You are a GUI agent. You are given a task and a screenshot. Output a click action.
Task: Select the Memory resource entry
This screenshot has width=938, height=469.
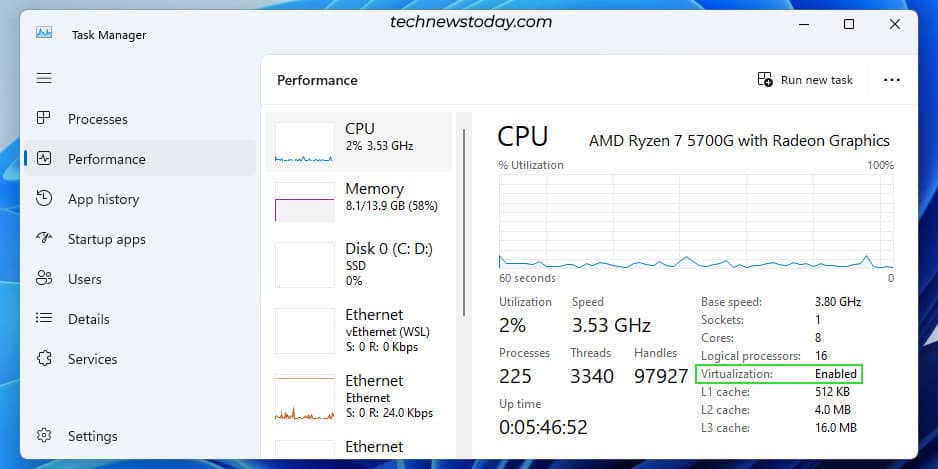coord(358,201)
